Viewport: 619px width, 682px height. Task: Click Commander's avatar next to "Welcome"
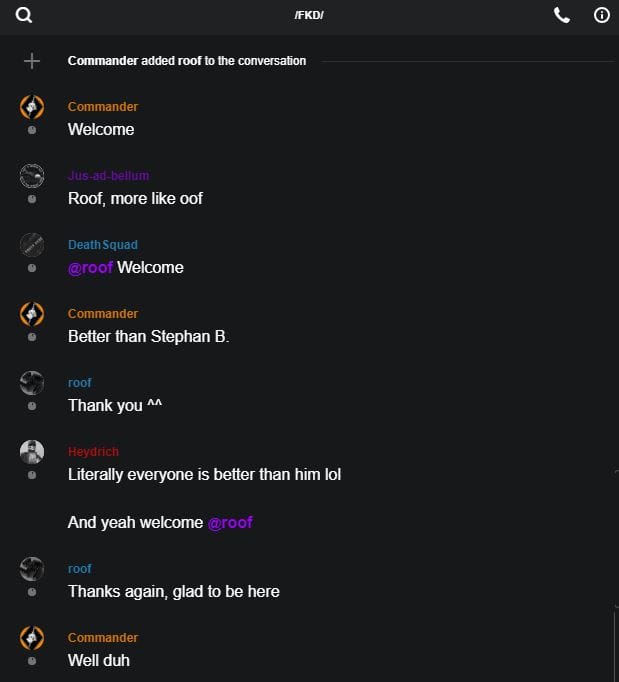32,108
